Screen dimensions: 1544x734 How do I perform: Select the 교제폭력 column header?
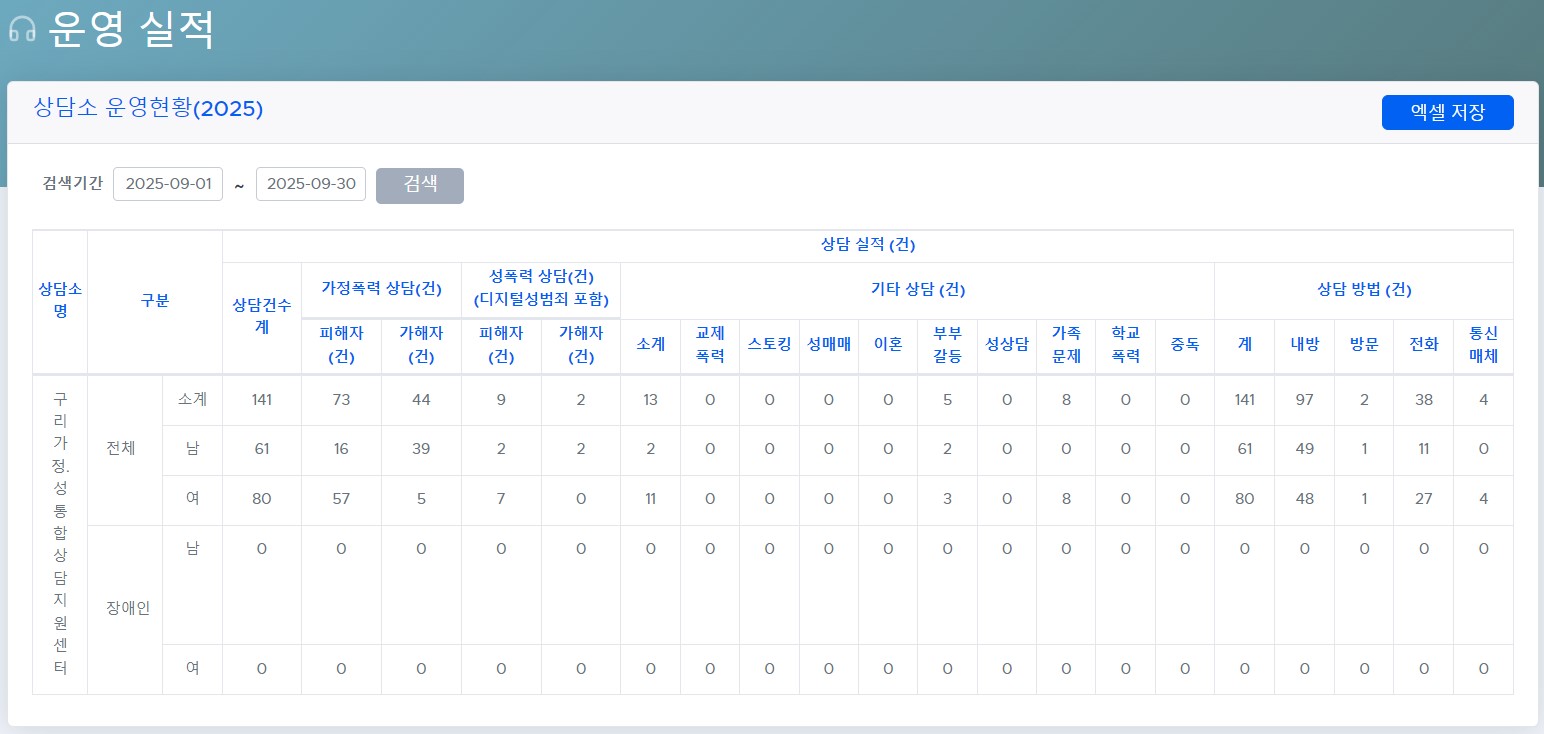click(x=710, y=344)
